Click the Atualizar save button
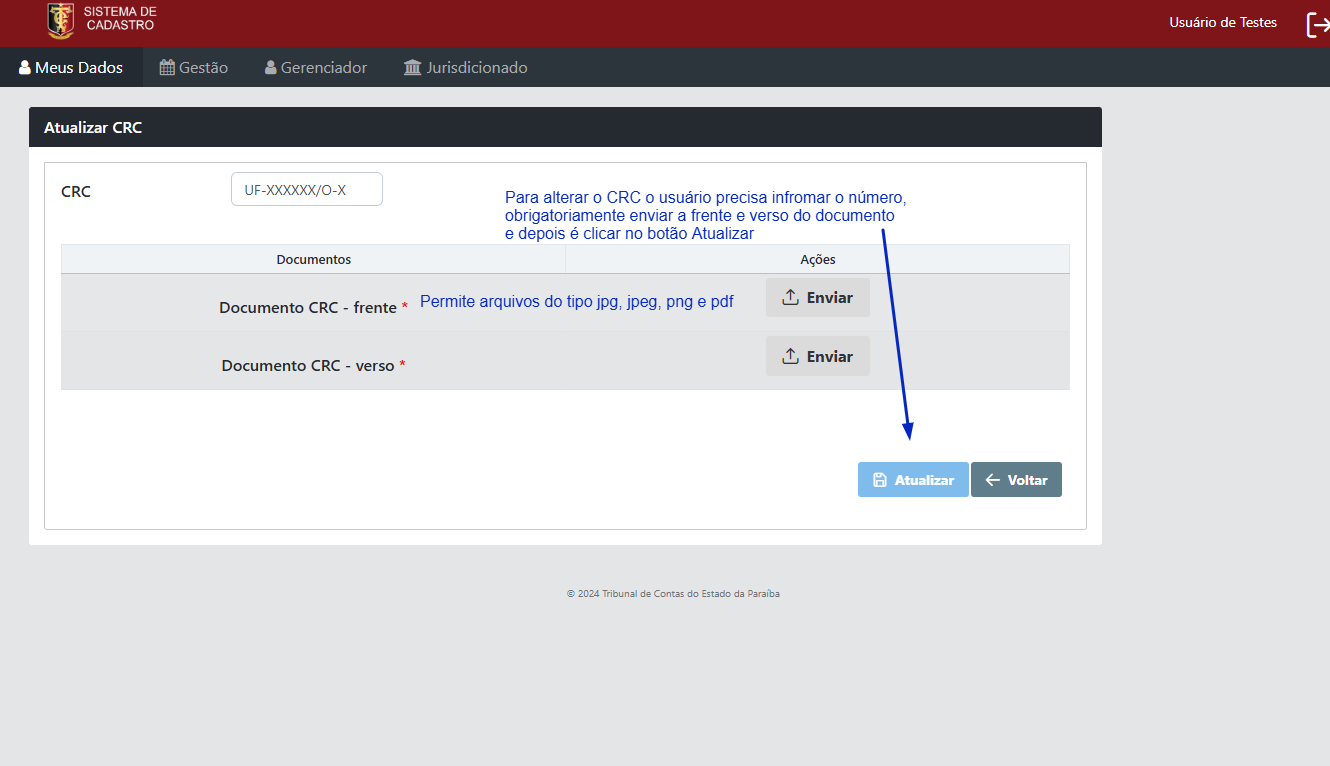The height and width of the screenshot is (766, 1330). coord(913,480)
